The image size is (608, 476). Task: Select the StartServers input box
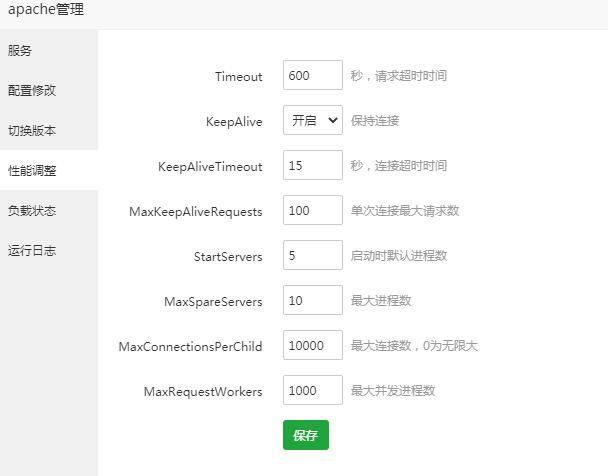(313, 255)
